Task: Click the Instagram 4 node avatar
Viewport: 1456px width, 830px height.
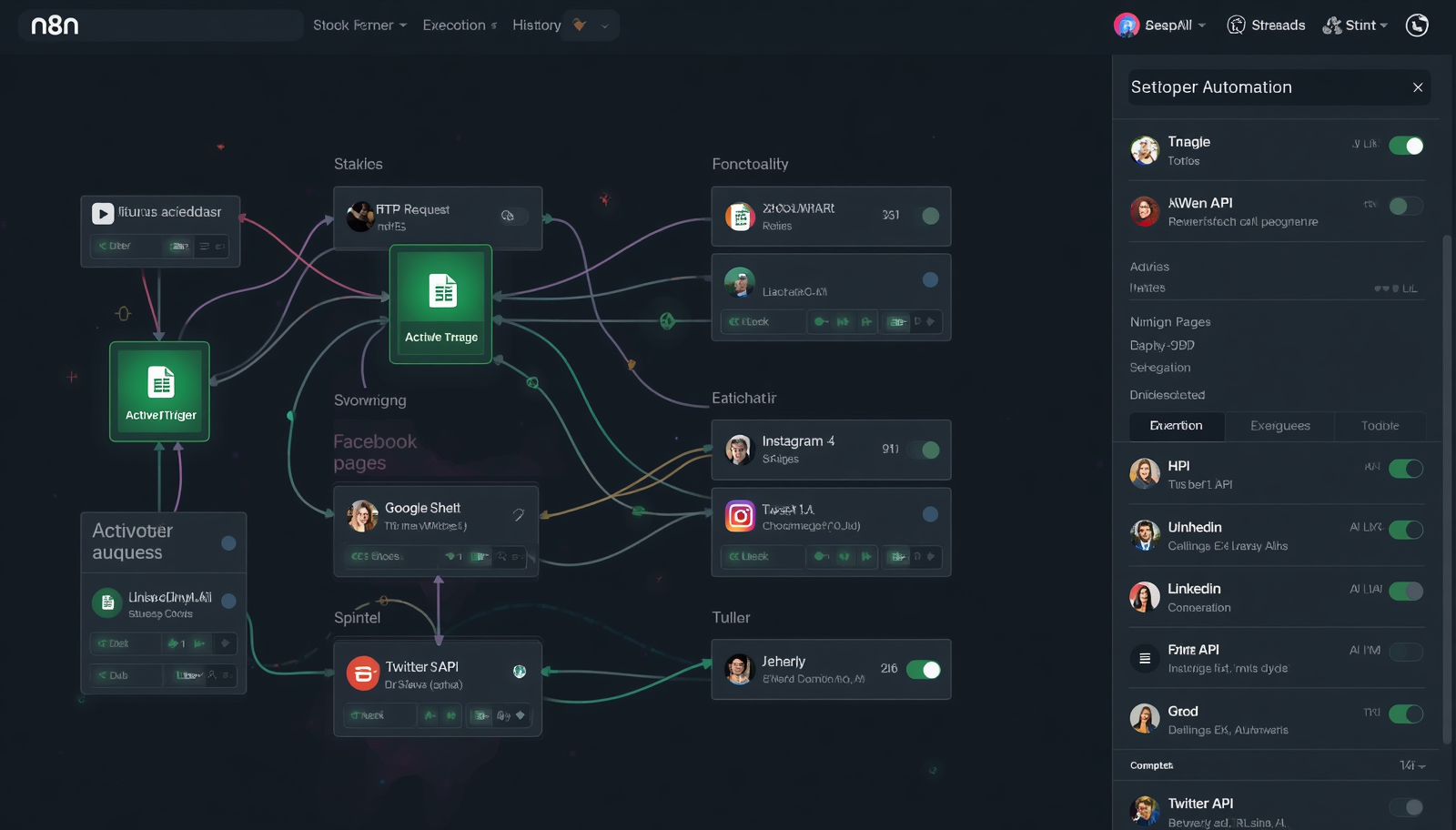Action: 740,450
